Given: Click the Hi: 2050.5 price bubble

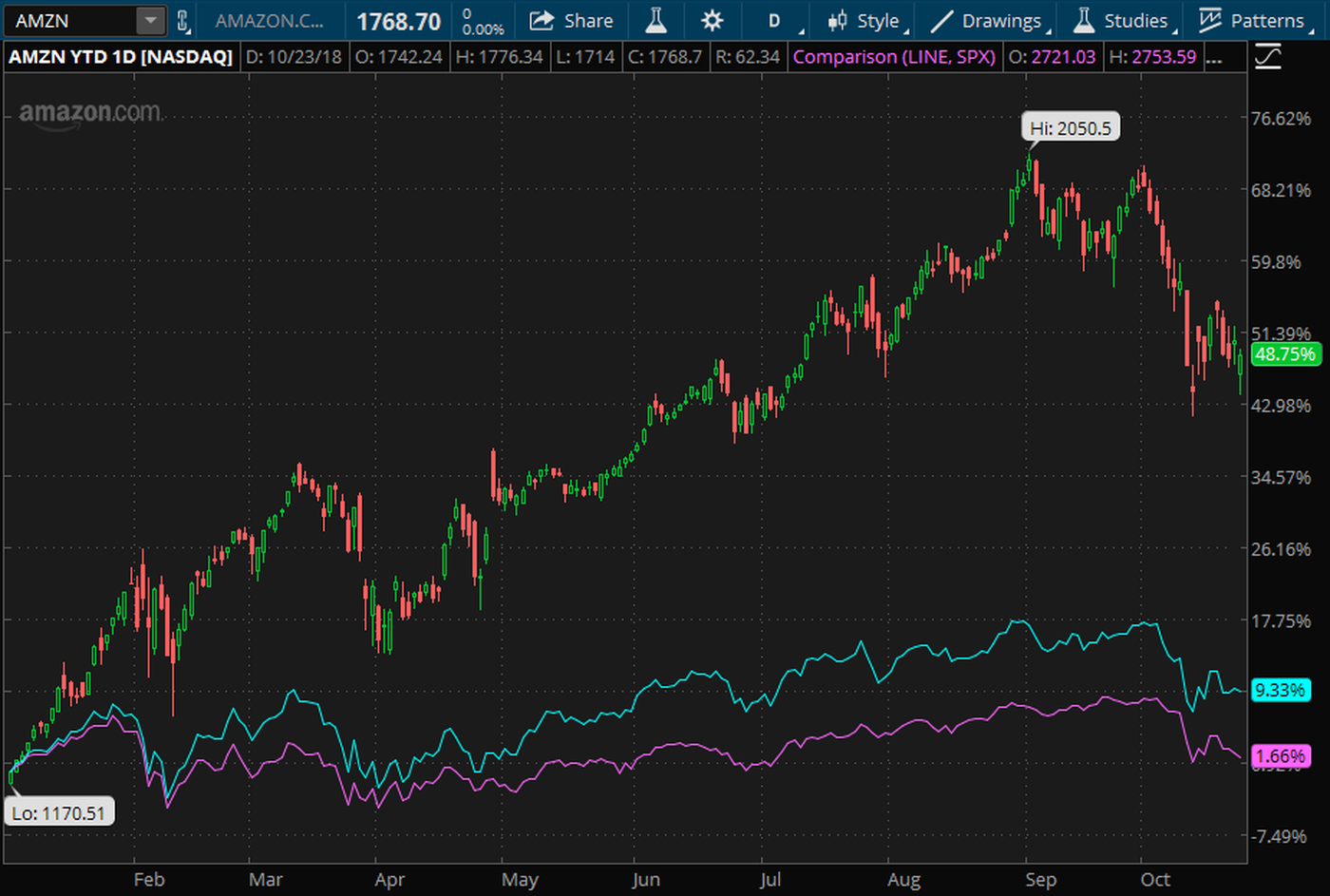Looking at the screenshot, I should click(1071, 127).
